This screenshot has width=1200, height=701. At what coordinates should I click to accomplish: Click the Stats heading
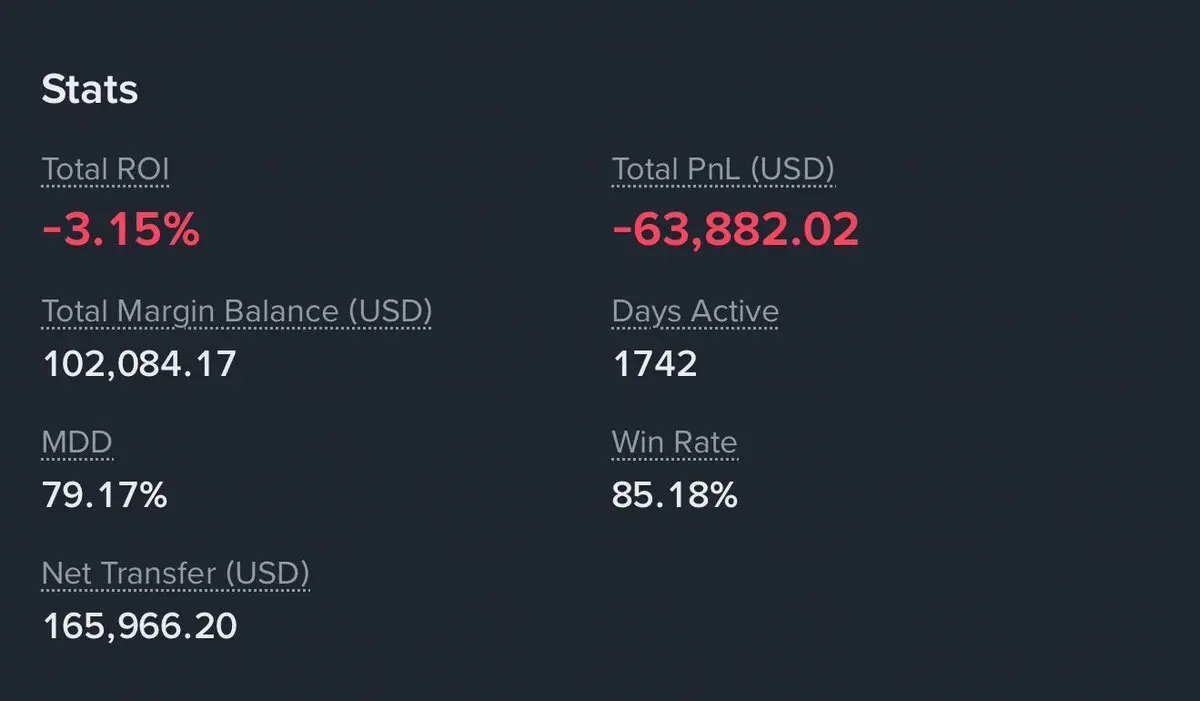[x=89, y=90]
